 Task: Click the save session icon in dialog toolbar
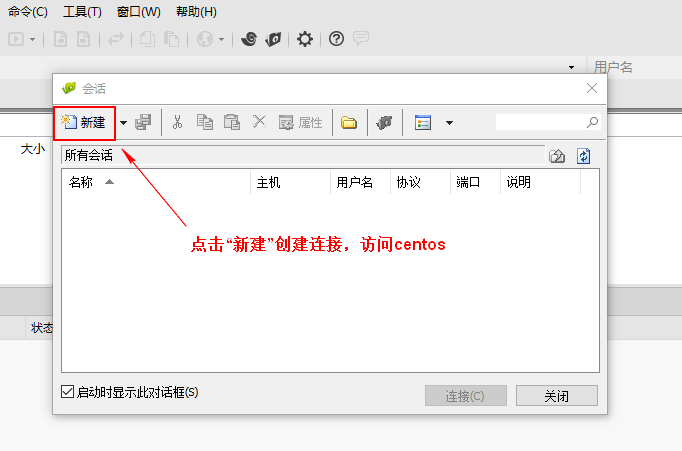[143, 123]
